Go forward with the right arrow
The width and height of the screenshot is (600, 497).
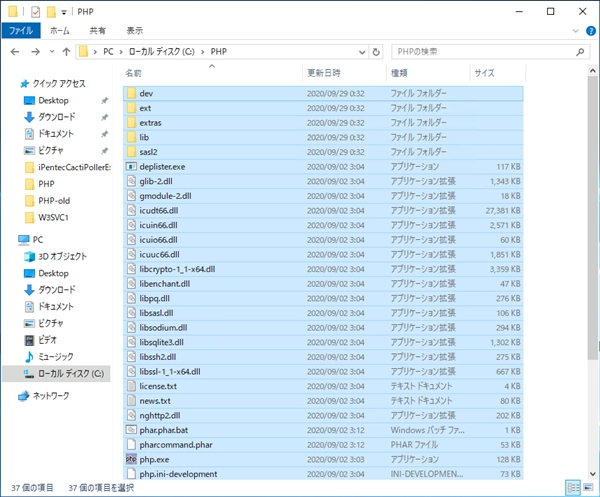tap(35, 52)
